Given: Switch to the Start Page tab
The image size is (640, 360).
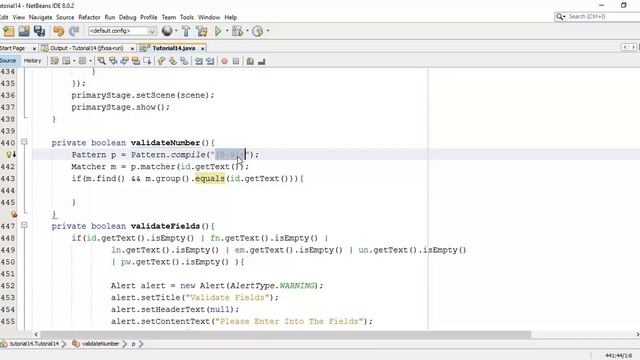Looking at the screenshot, I should 12,48.
